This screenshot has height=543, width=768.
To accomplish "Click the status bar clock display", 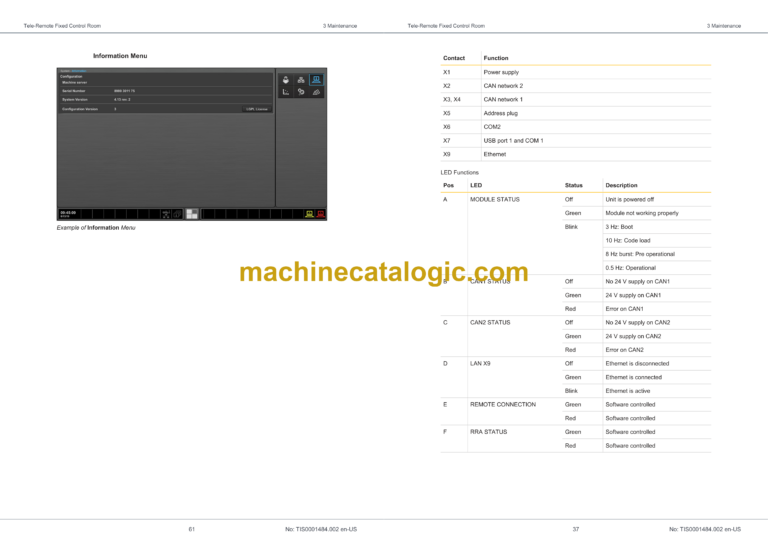I will 68,213.
